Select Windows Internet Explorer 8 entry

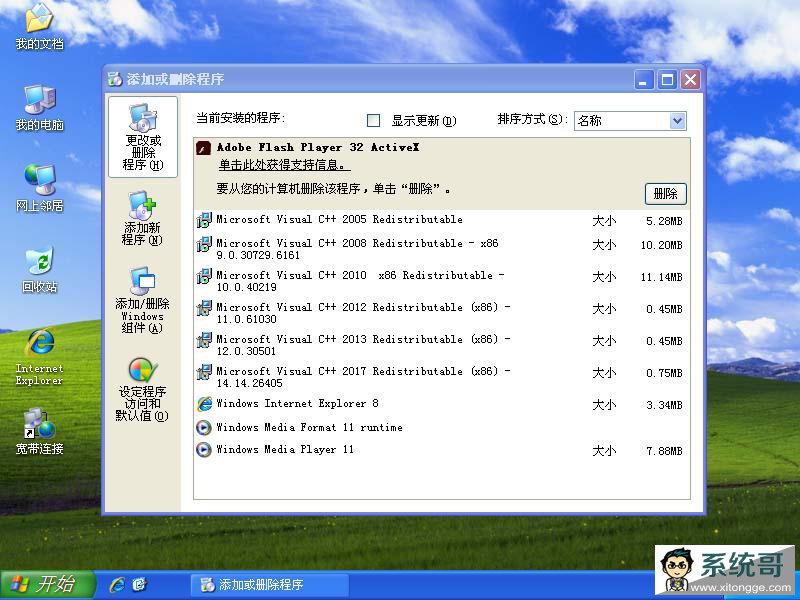[x=442, y=404]
